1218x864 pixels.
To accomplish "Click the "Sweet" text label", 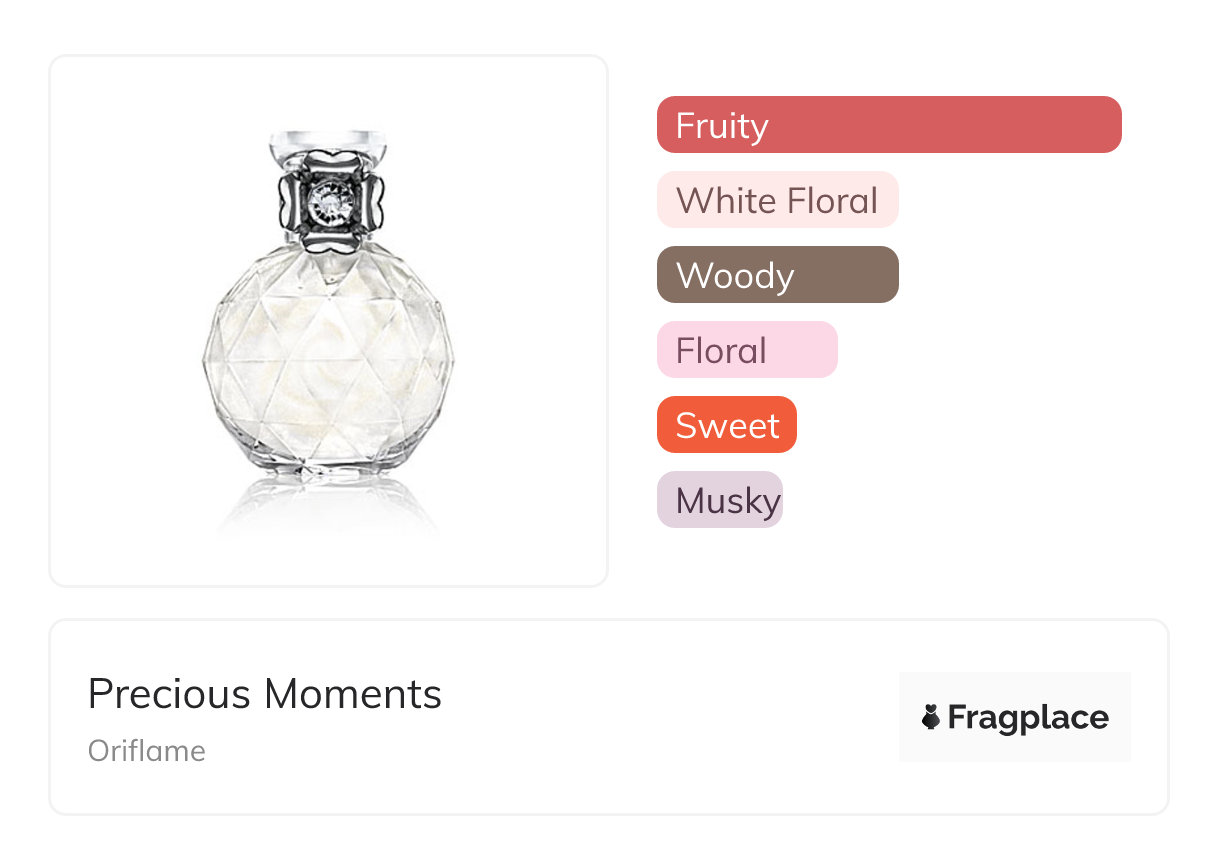I will point(727,426).
